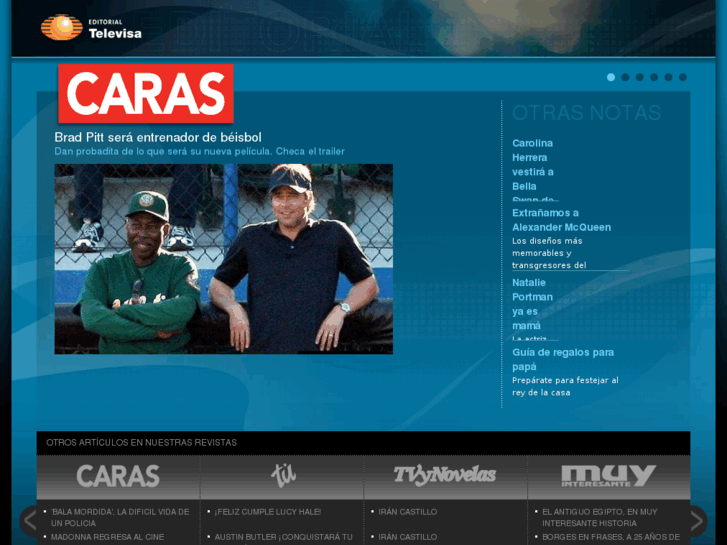This screenshot has width=727, height=545.
Task: Open headline Brad Pitt será entrenador de béisbol
Action: coord(158,137)
